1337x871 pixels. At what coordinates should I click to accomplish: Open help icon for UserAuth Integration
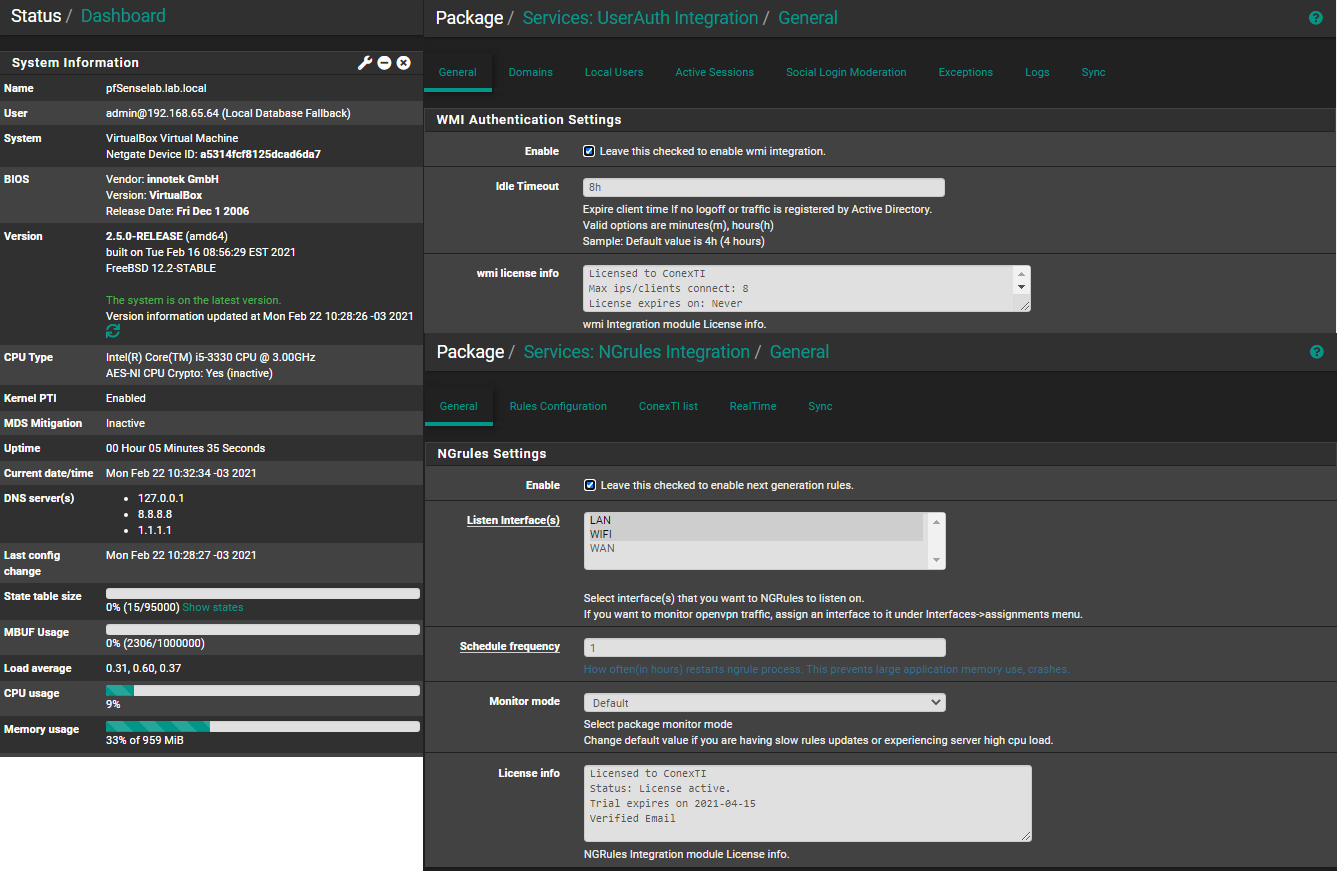click(1316, 18)
